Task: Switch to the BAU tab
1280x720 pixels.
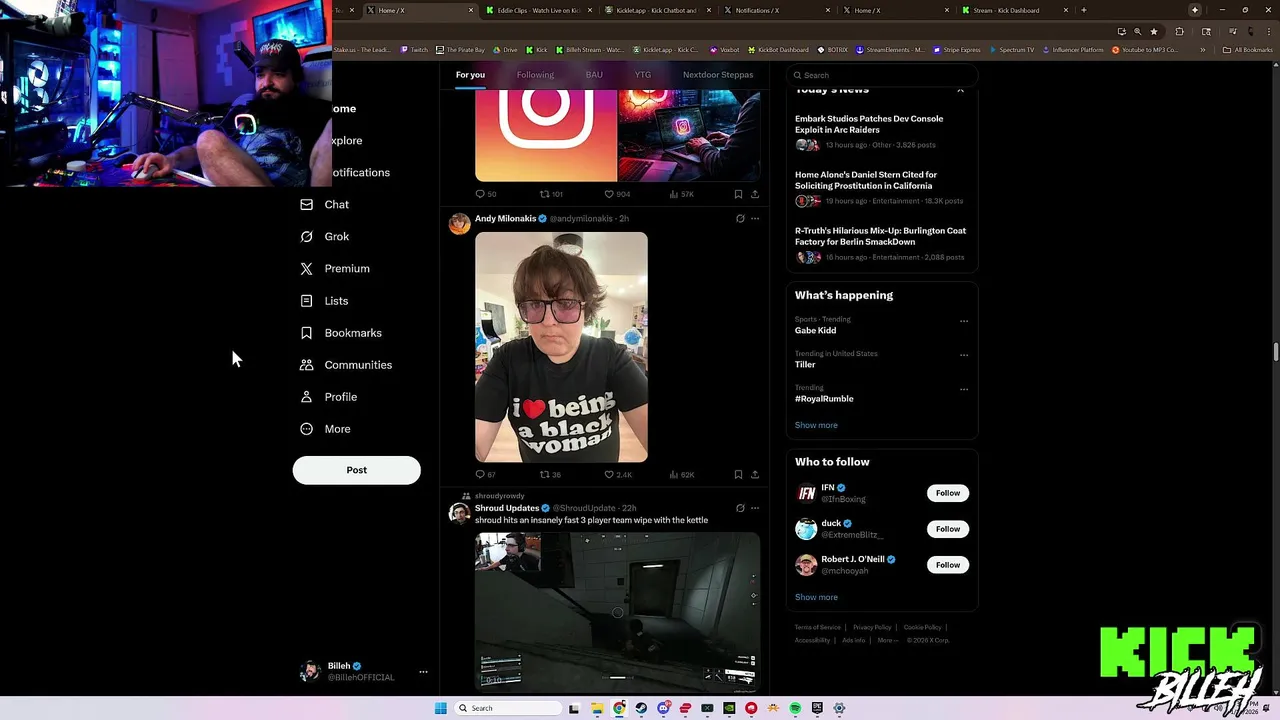Action: [594, 75]
